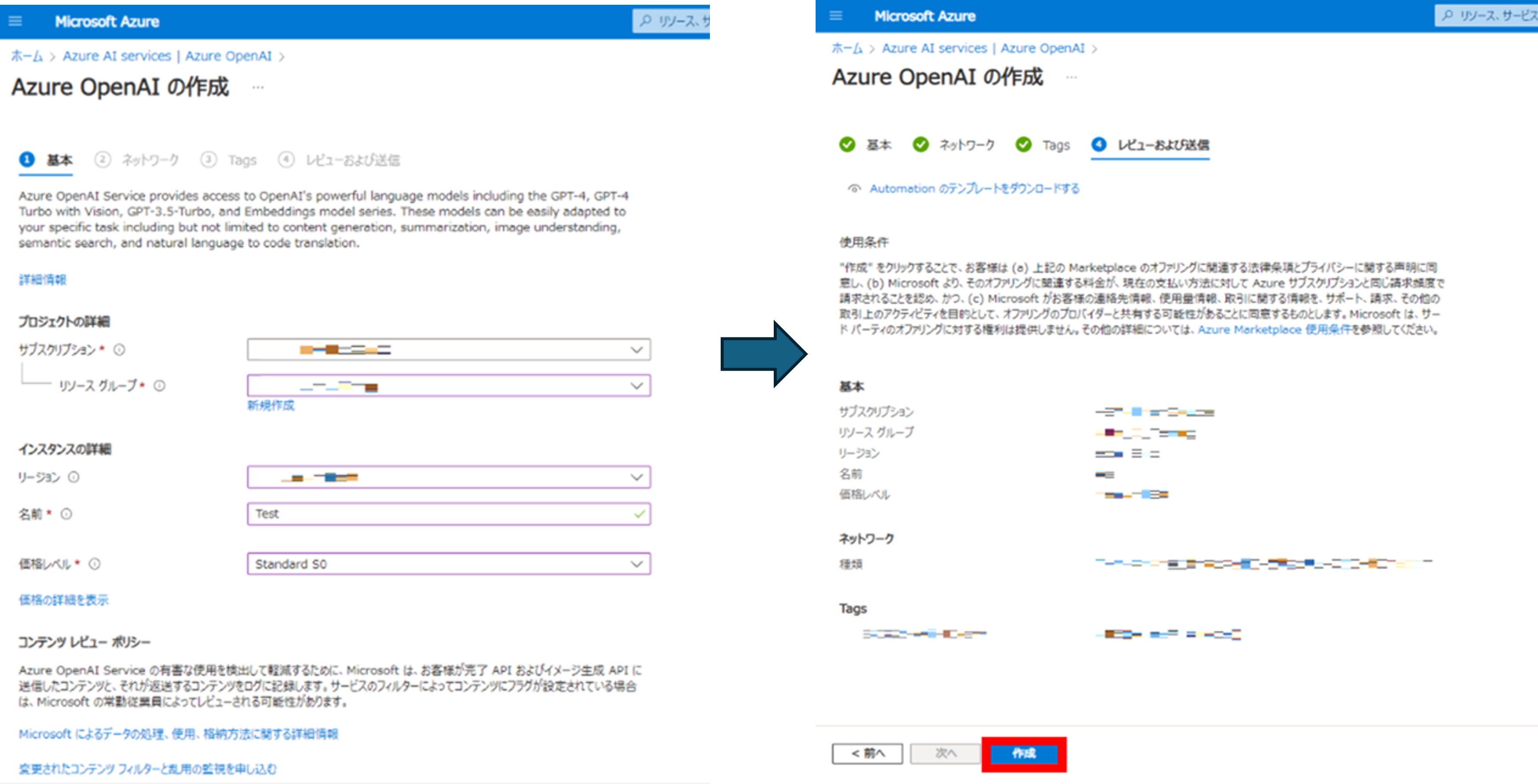Open 価格の詳細を表示 link
Screen dimensions: 1538x784
63,600
